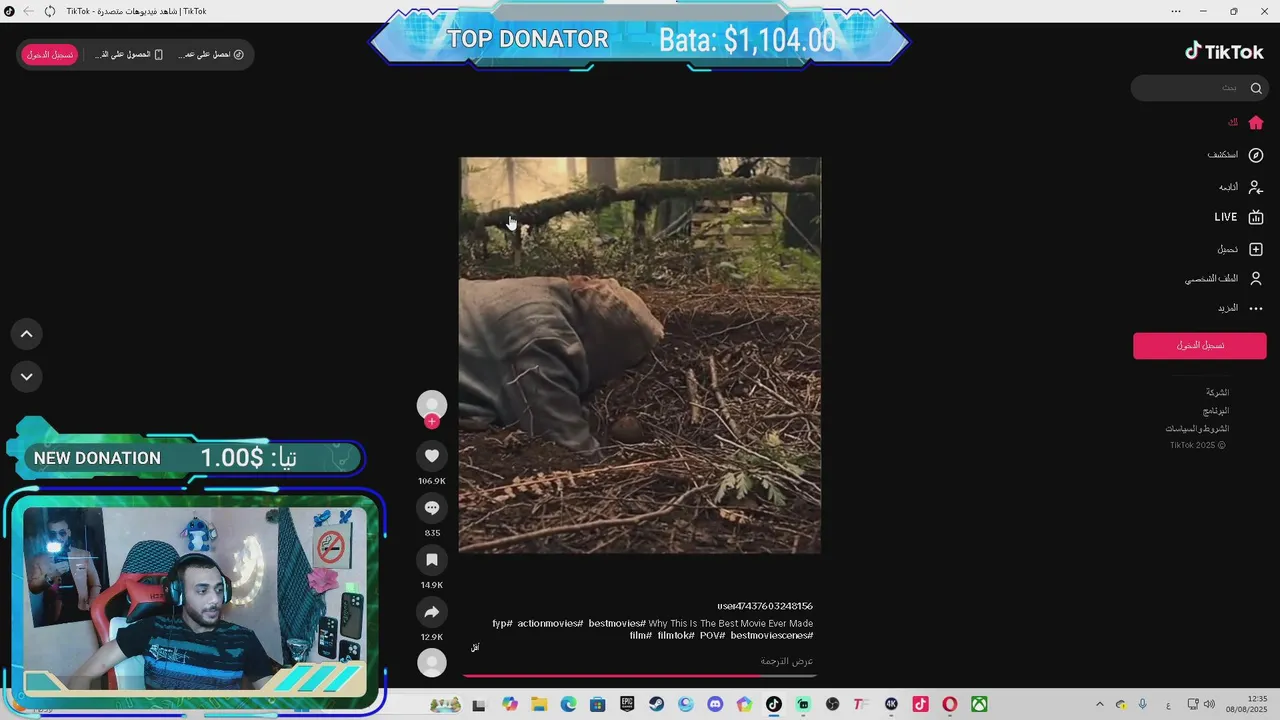Open the Upload plus icon
1280x720 pixels.
tap(1256, 249)
